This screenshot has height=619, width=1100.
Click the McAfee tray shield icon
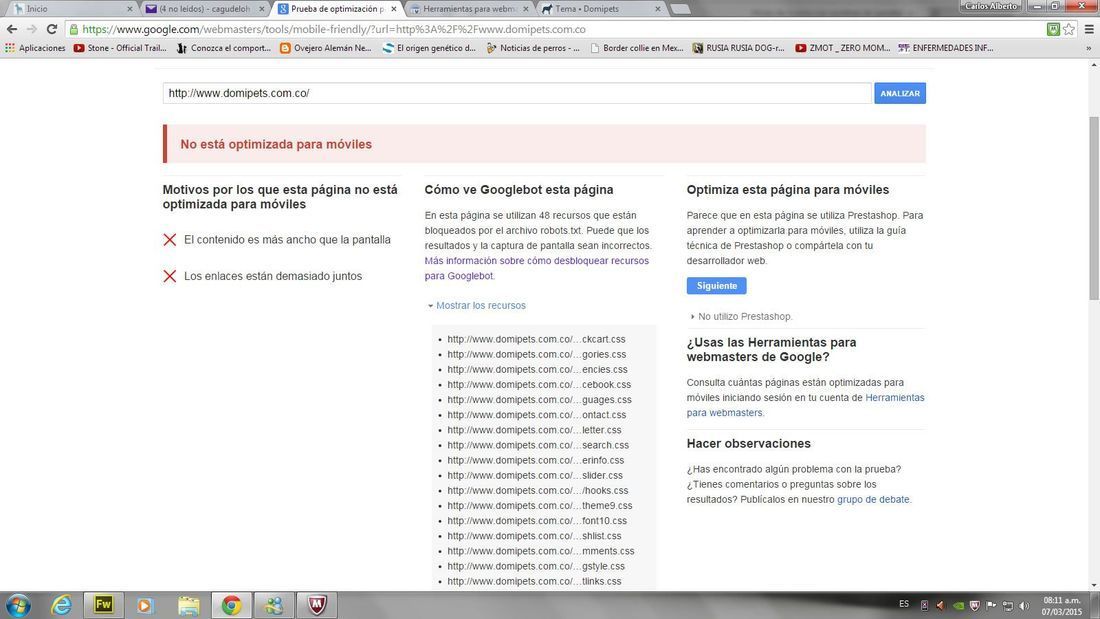click(x=974, y=605)
